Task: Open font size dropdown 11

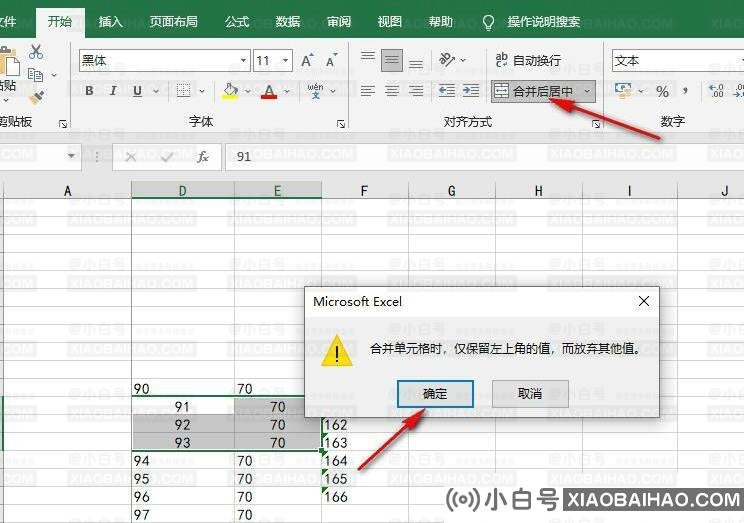Action: (286, 60)
